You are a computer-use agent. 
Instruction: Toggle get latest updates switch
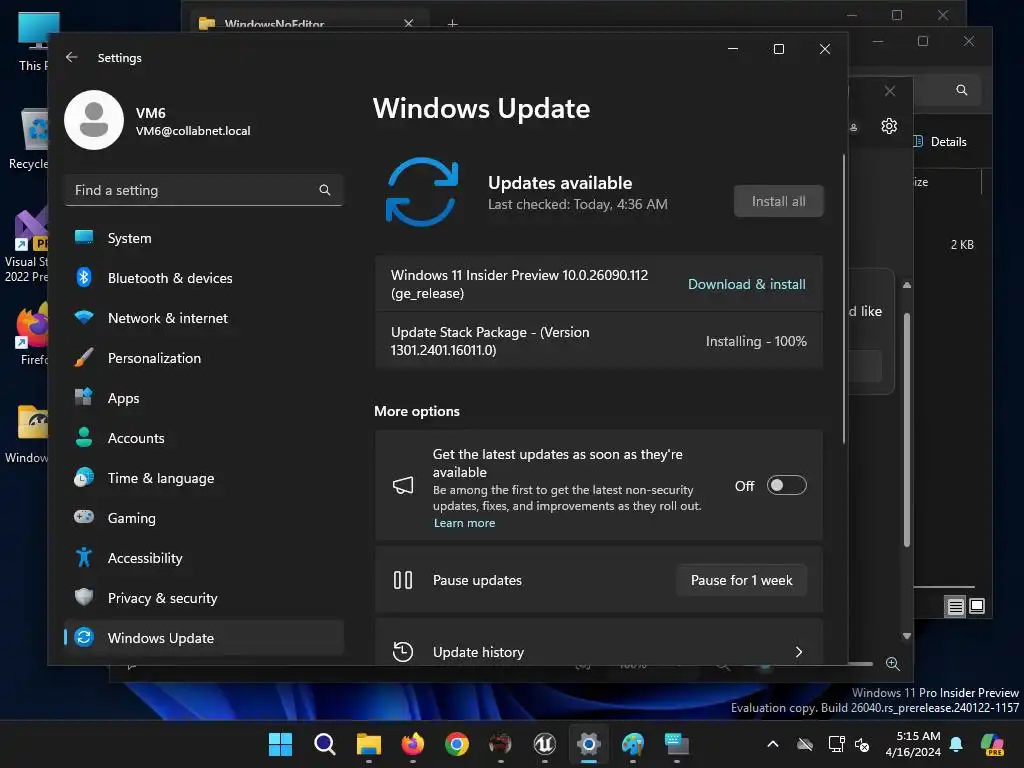point(786,485)
